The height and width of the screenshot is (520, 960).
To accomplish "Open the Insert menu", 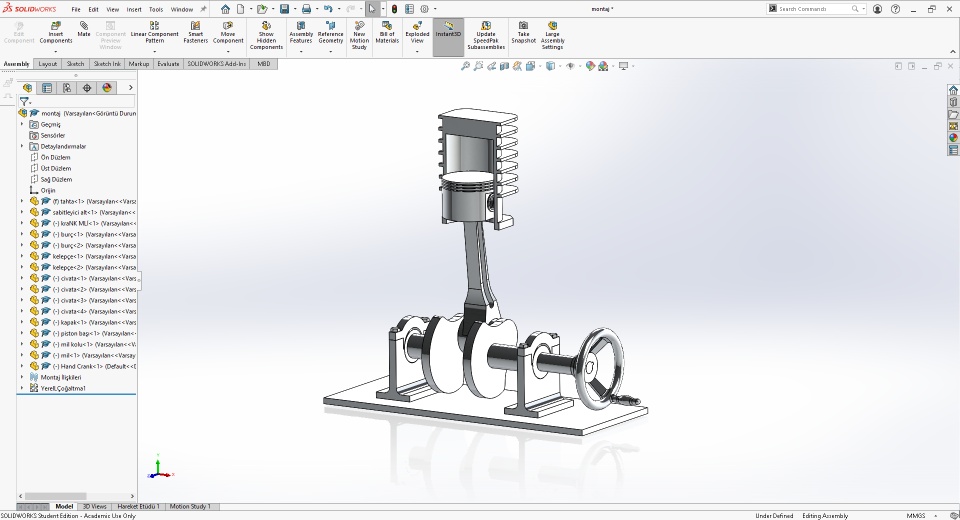I will pos(134,9).
